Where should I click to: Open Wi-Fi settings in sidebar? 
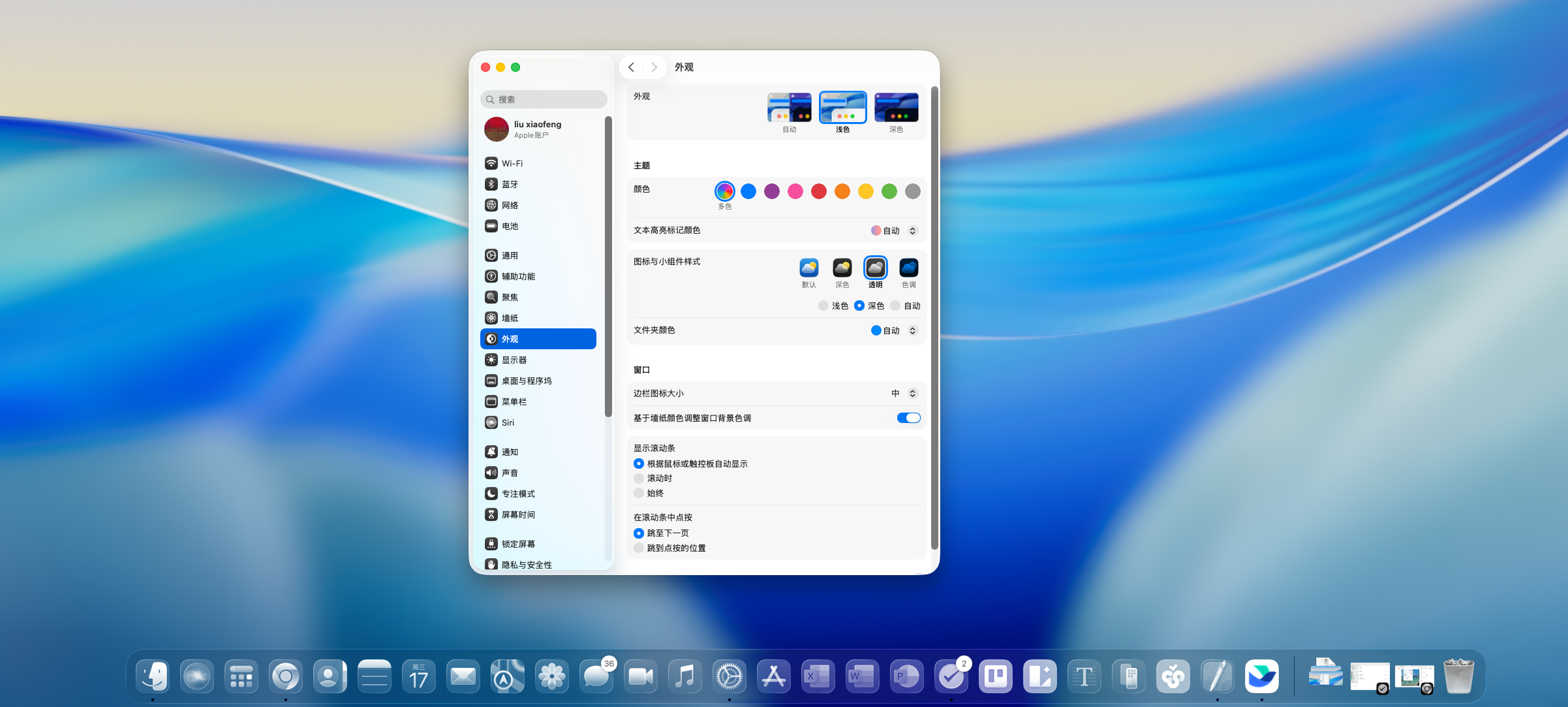pyautogui.click(x=512, y=163)
